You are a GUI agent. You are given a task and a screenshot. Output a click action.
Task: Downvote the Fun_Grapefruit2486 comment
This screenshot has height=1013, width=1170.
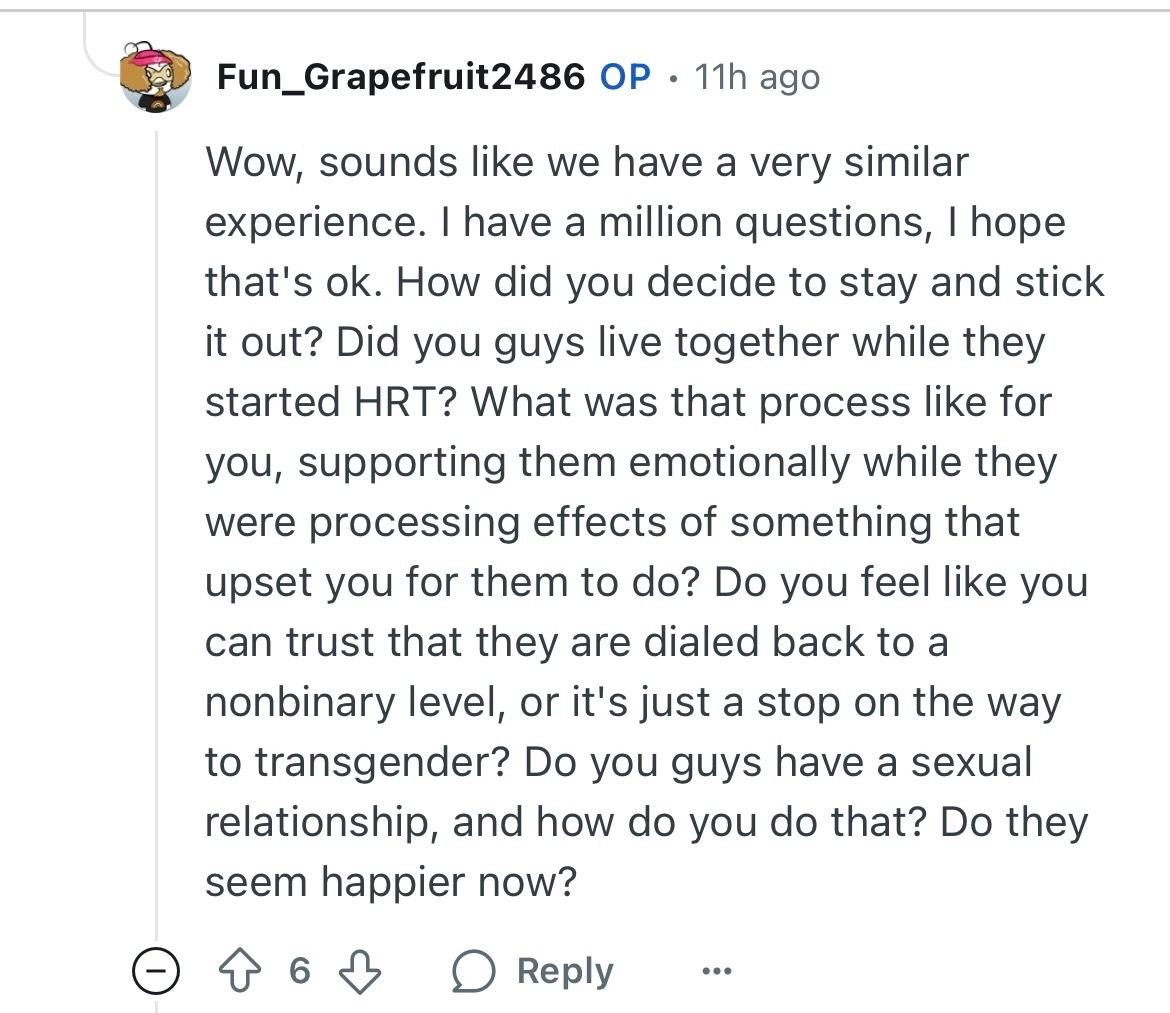358,971
